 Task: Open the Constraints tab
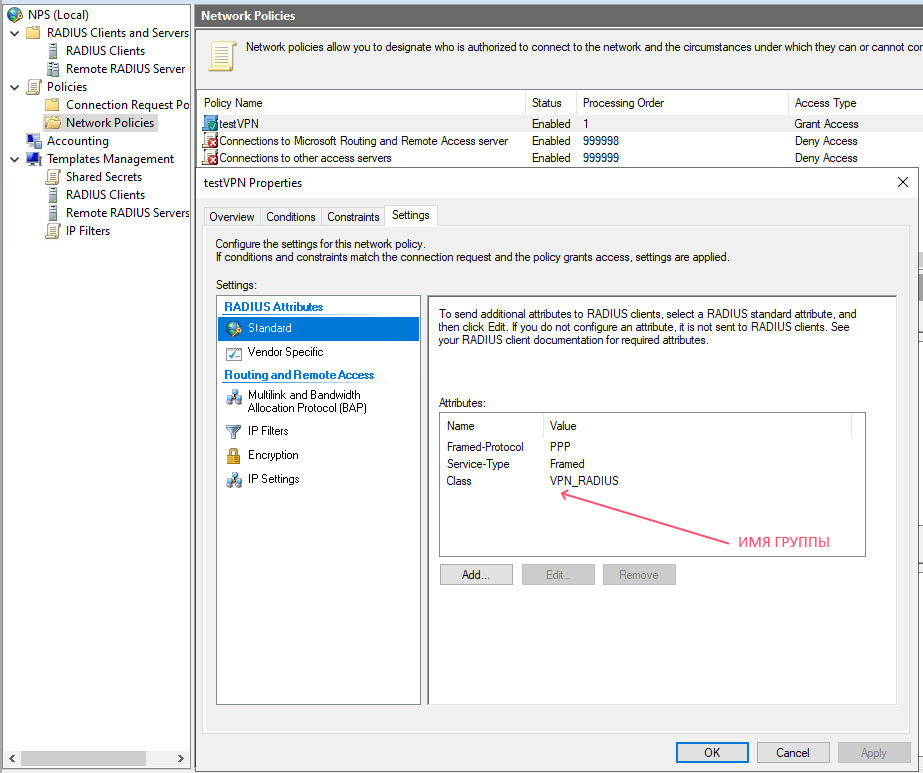[353, 217]
